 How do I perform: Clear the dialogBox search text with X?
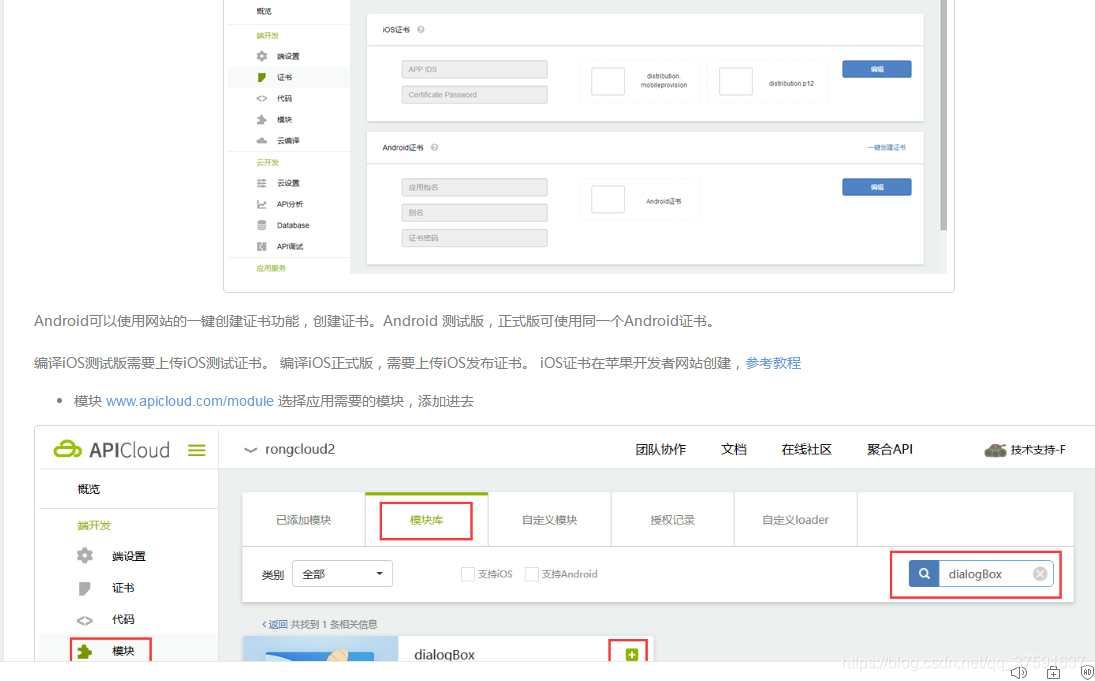pyautogui.click(x=1040, y=574)
